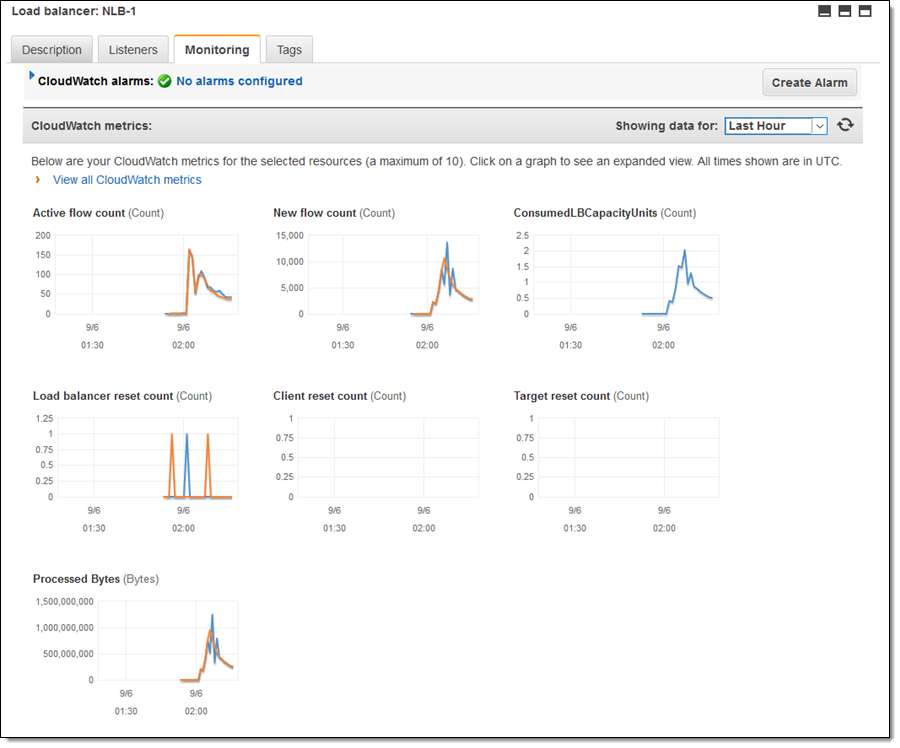Expand arrow beside View all CloudWatch metrics
This screenshot has width=900, height=748.
pyautogui.click(x=38, y=180)
